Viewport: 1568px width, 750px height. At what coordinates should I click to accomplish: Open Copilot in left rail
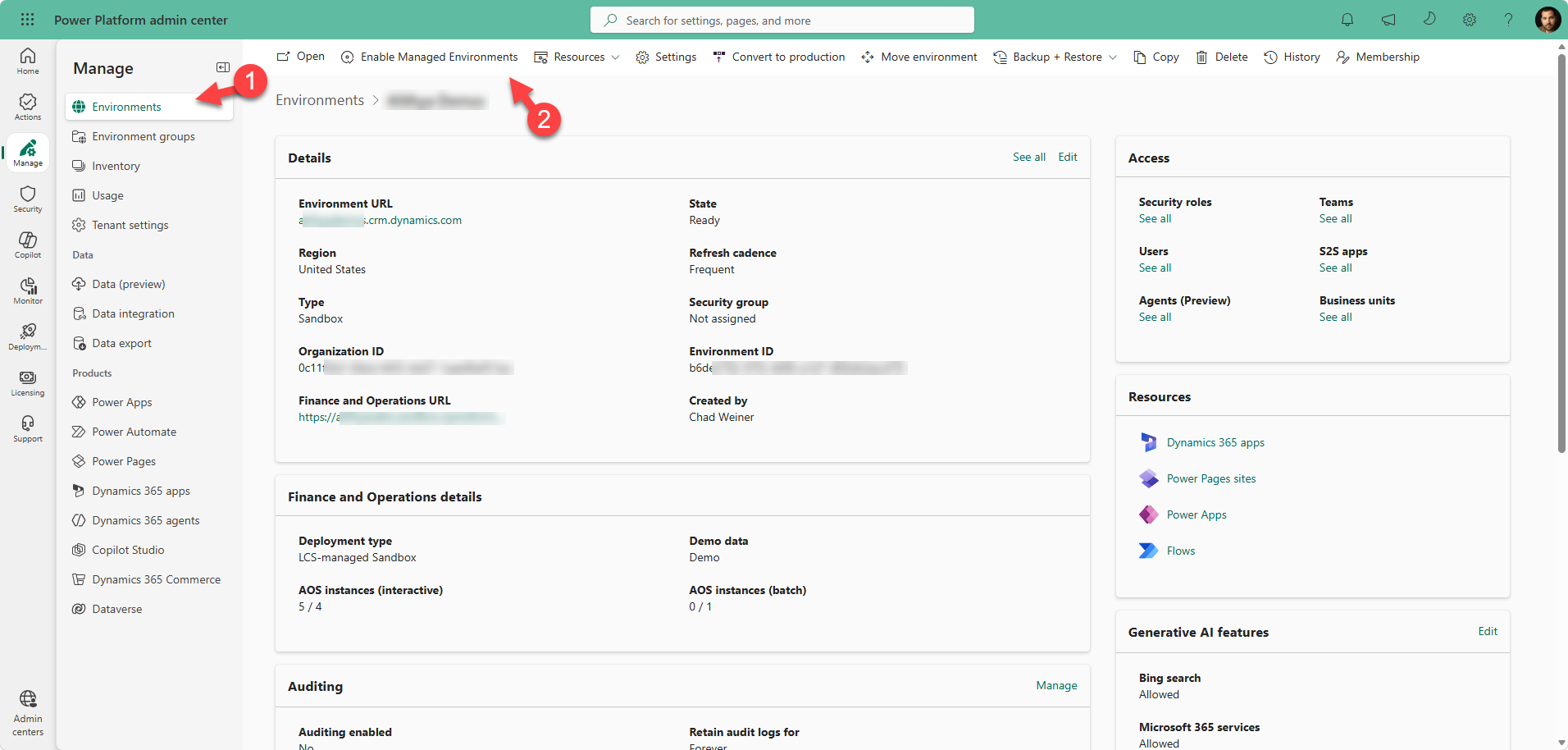[x=28, y=245]
